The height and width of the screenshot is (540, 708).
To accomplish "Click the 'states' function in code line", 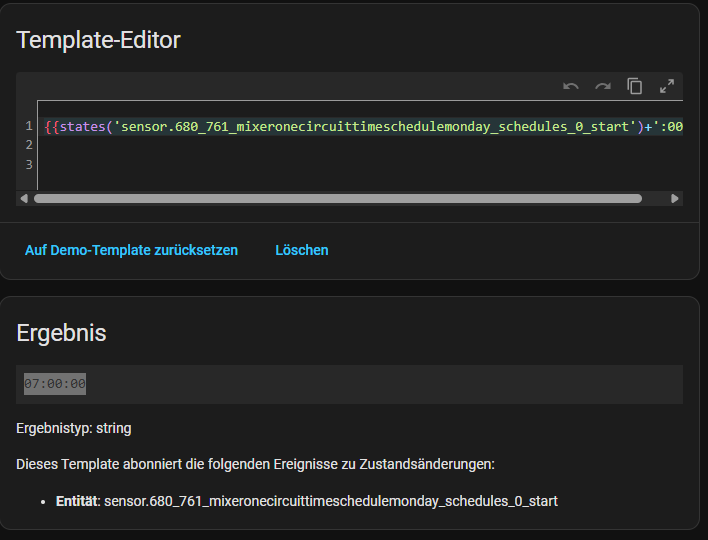I will tap(84, 127).
